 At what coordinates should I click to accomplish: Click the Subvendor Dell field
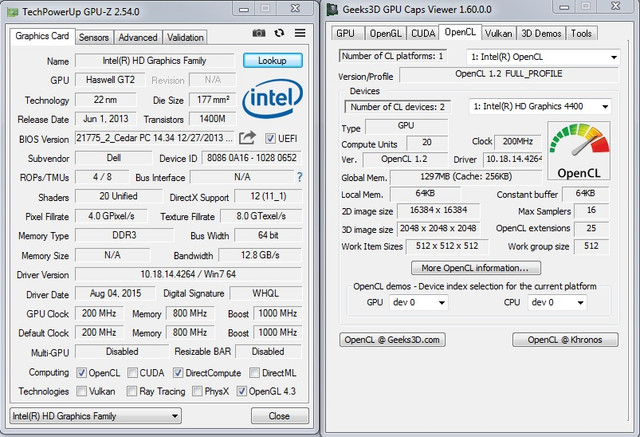[113, 158]
